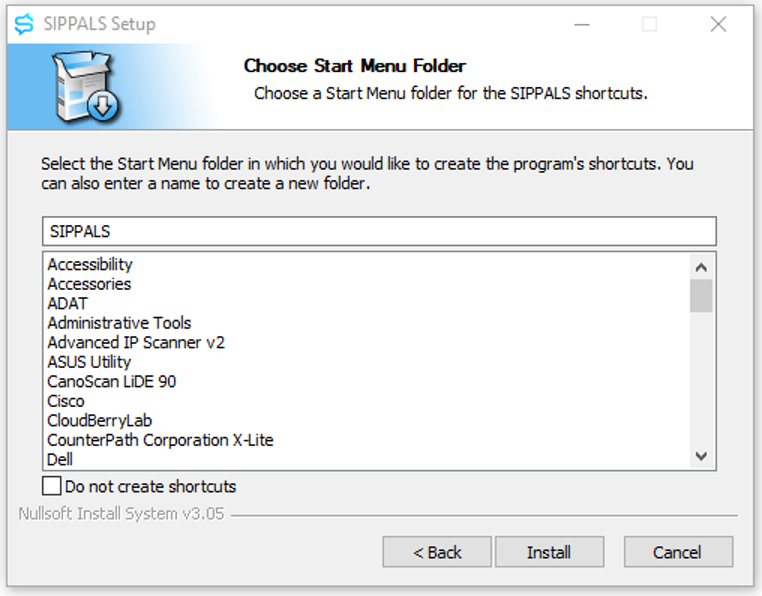
Task: Click the folder list scroll up arrow
Action: (x=701, y=267)
